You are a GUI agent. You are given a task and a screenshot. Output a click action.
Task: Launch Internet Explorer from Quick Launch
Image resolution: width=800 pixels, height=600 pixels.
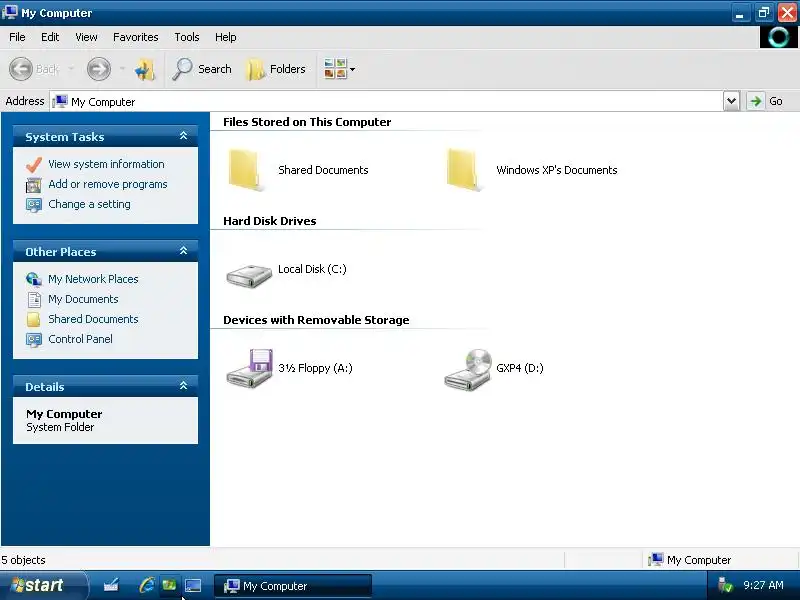(146, 585)
